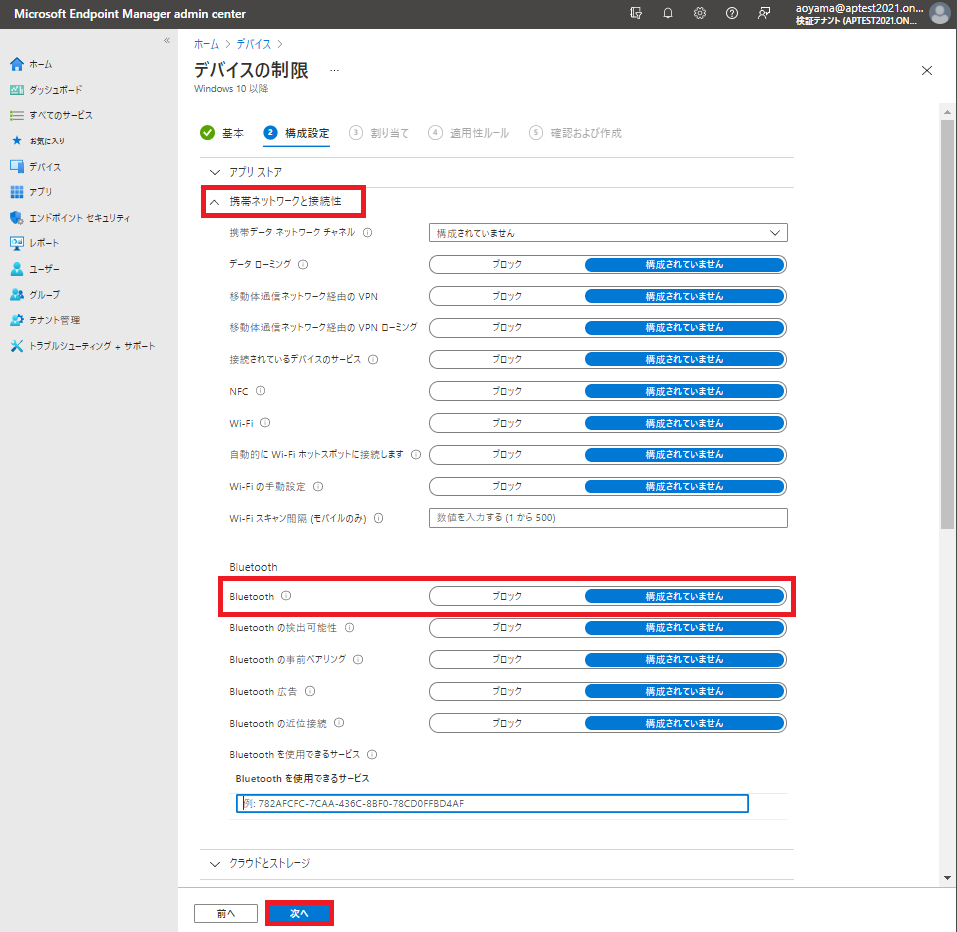Open 携帯データ ネットワーク チャネル dropdown
Screen dimensions: 957x932
(x=608, y=233)
